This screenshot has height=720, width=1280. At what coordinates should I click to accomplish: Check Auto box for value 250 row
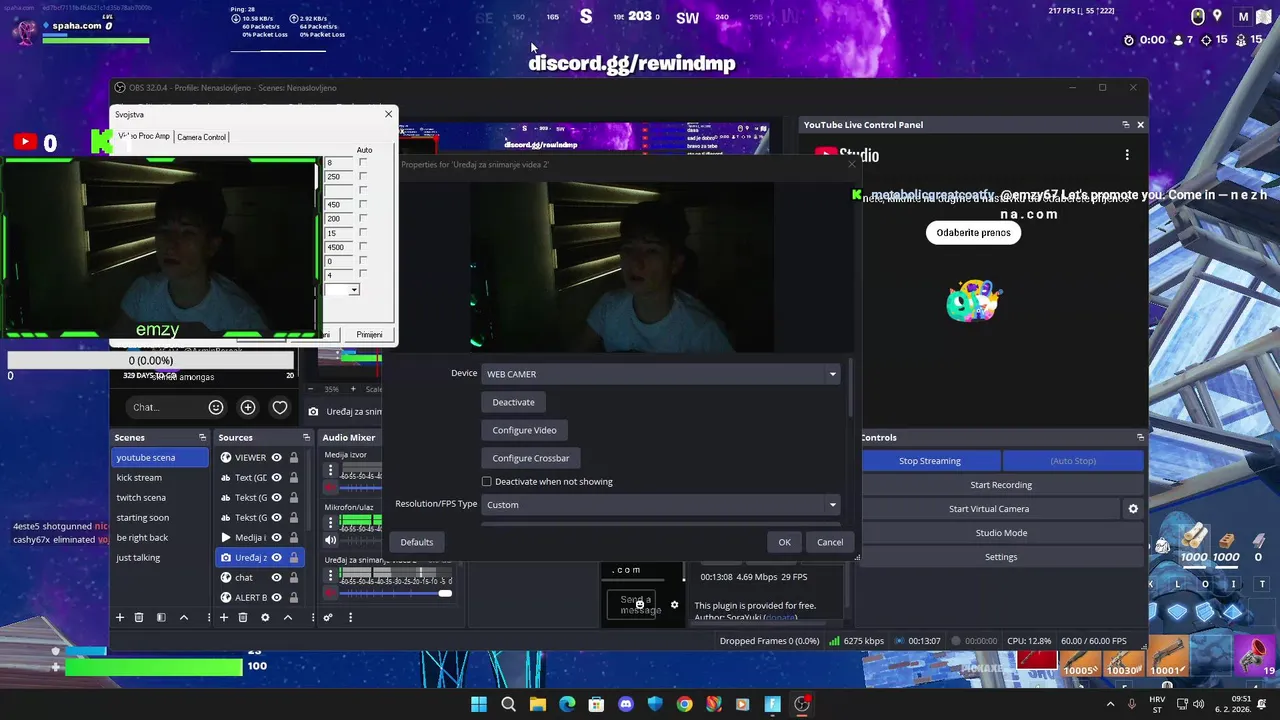(x=363, y=177)
